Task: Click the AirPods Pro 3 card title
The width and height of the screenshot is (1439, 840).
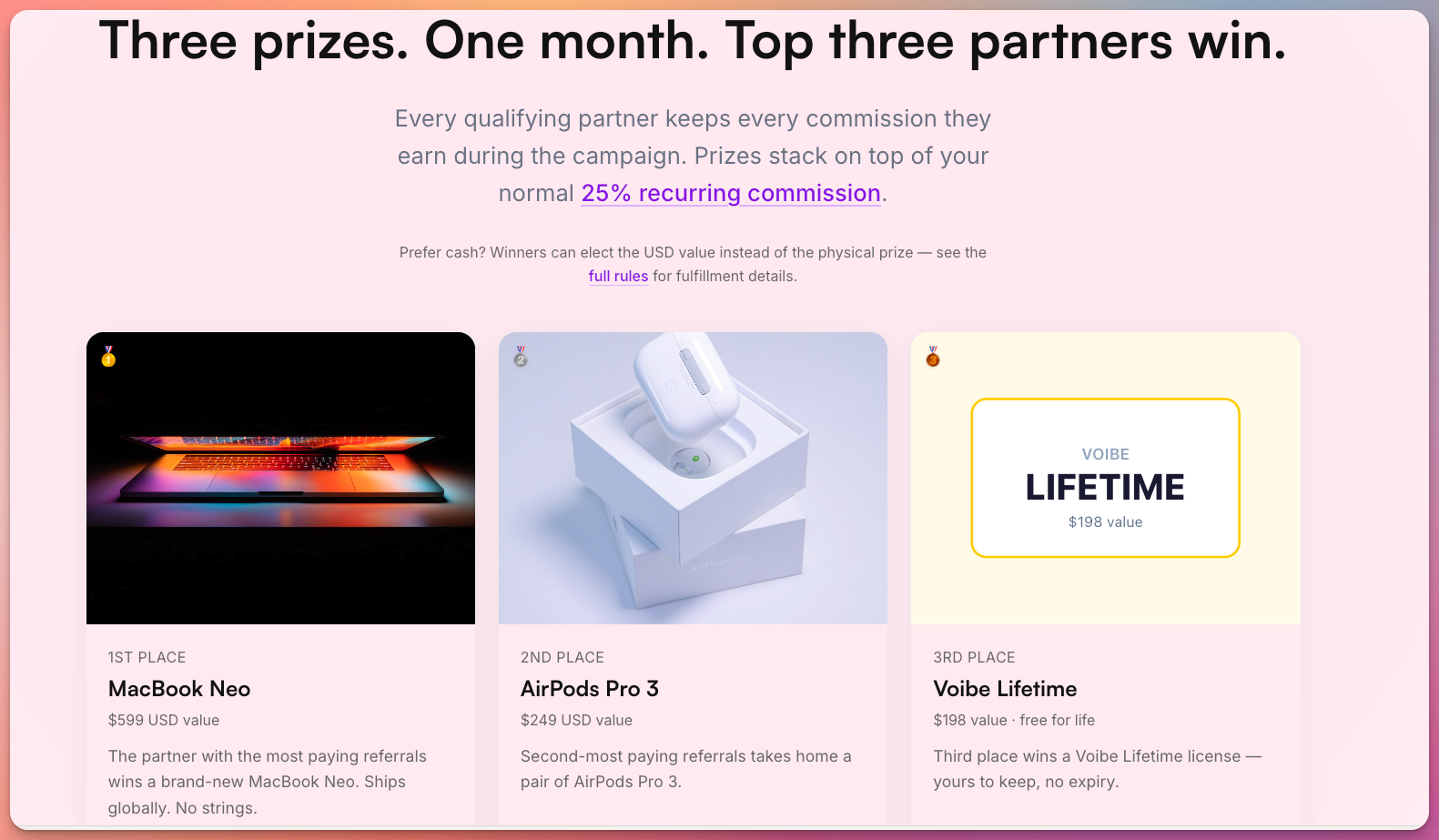Action: click(589, 689)
